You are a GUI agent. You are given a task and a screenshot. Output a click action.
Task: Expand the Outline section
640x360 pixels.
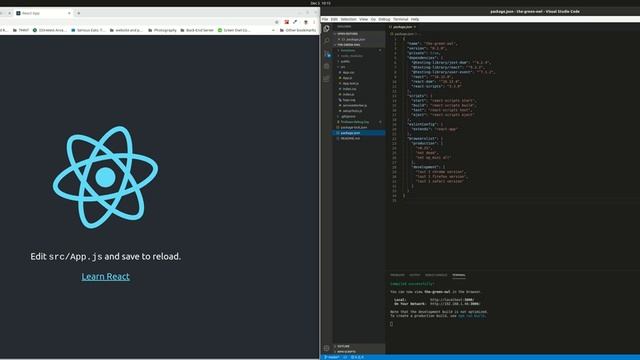(x=359, y=346)
